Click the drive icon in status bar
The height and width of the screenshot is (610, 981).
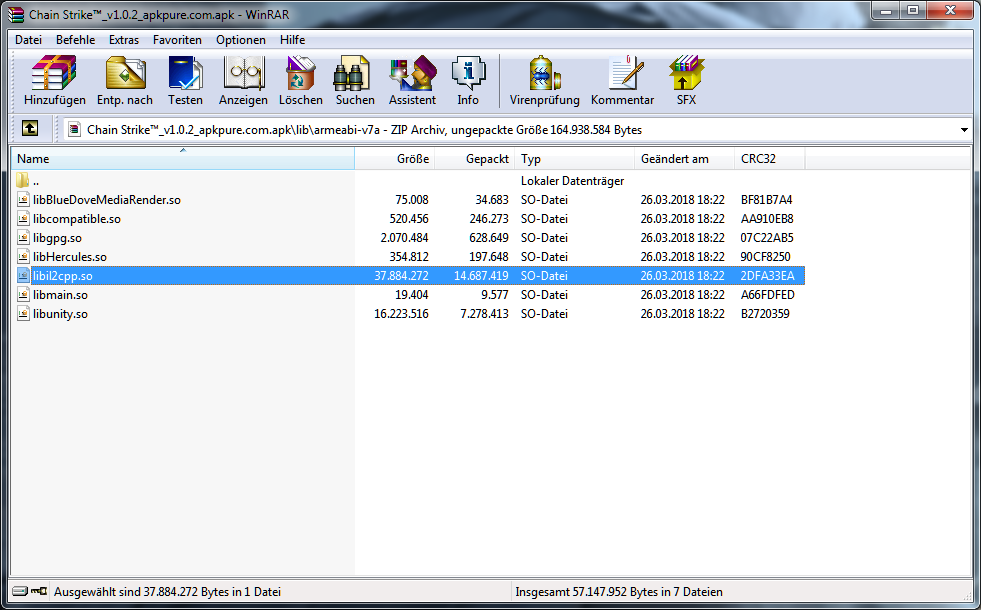click(20, 591)
